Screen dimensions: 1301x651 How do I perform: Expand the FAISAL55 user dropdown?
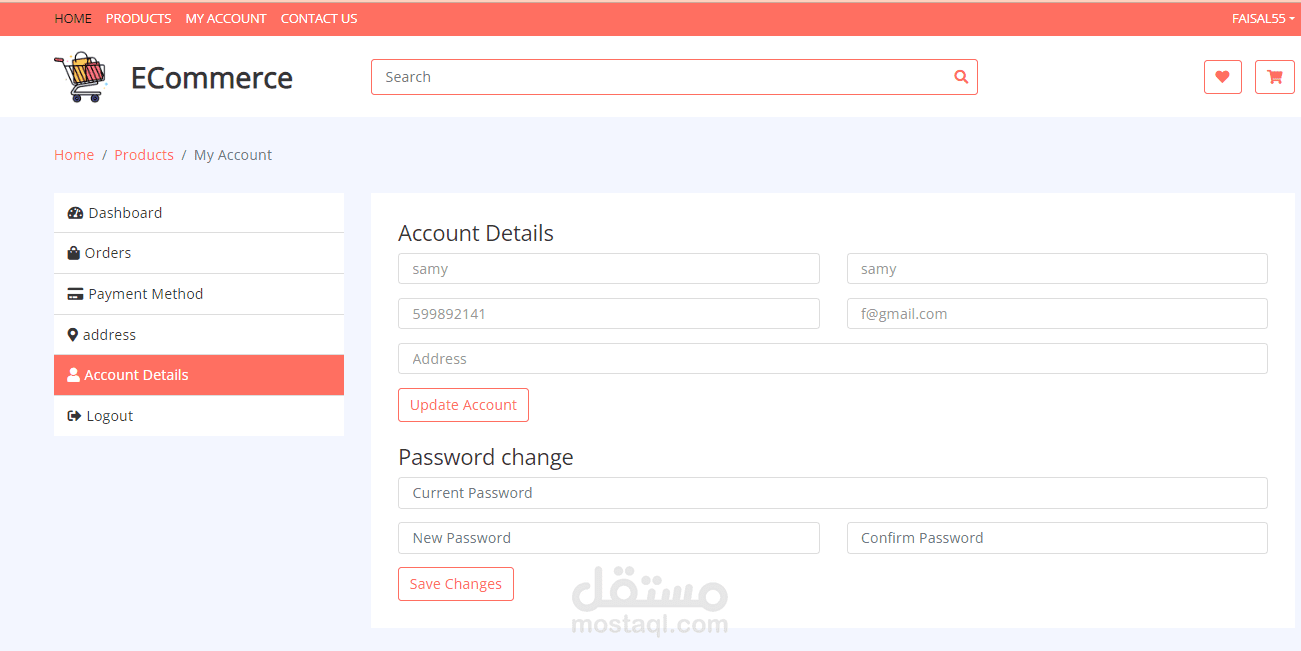tap(1263, 18)
